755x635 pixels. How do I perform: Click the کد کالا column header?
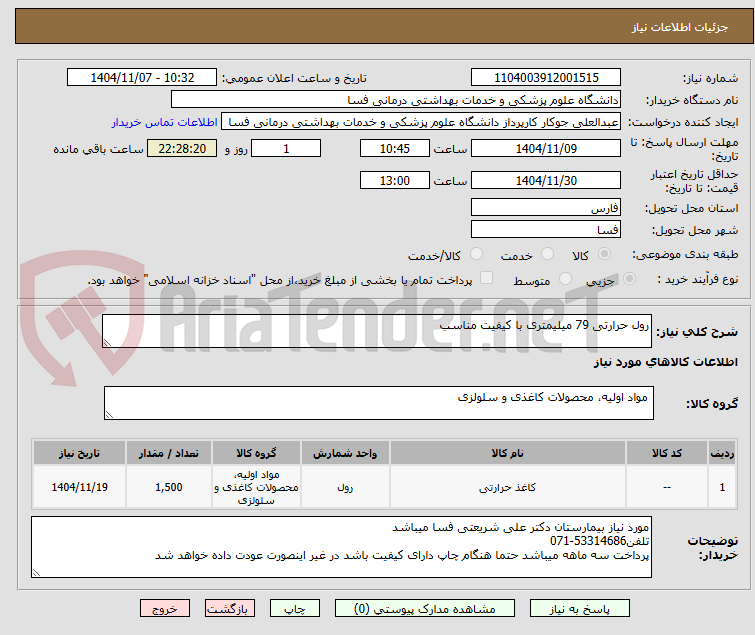[667, 453]
